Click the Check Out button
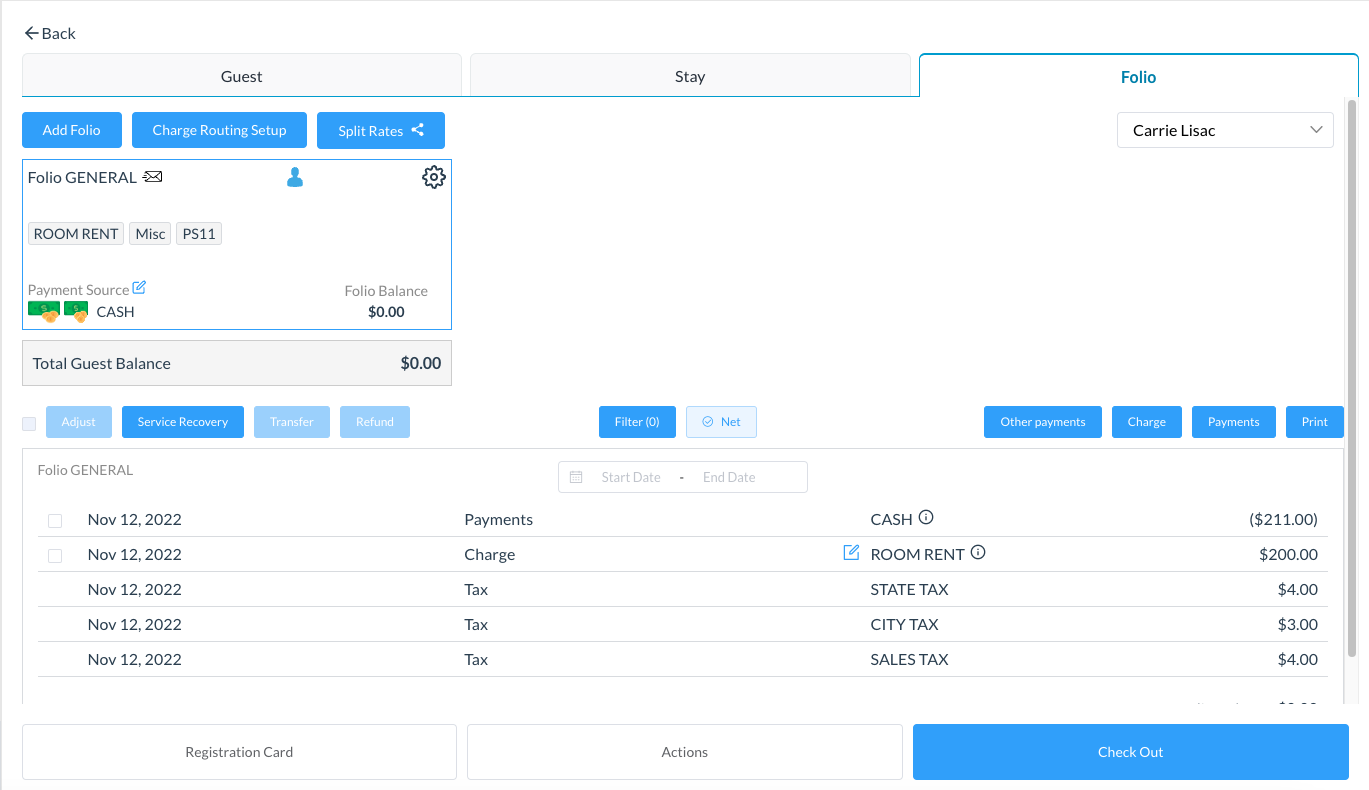Screen dimensions: 1369x790 tap(1130, 752)
